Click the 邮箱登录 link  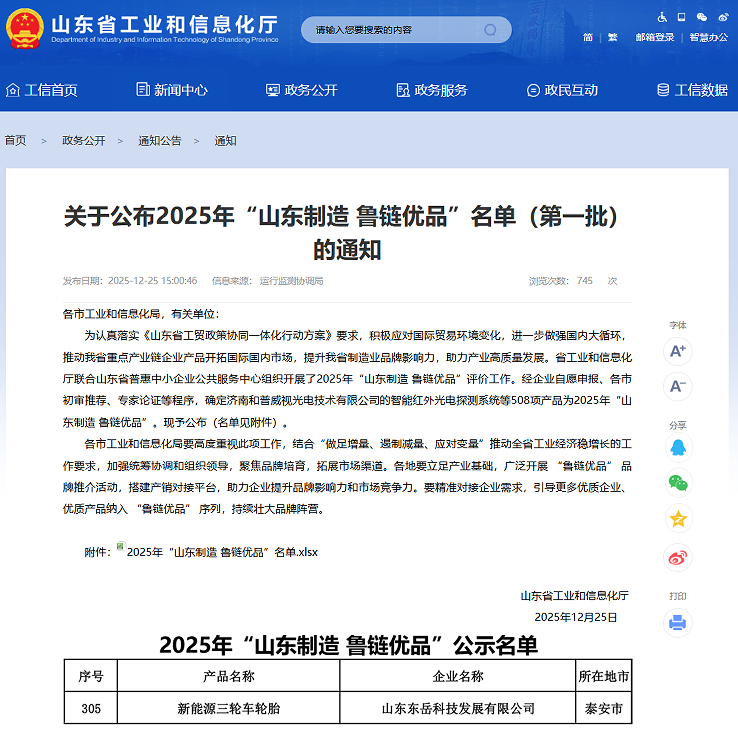pos(655,37)
